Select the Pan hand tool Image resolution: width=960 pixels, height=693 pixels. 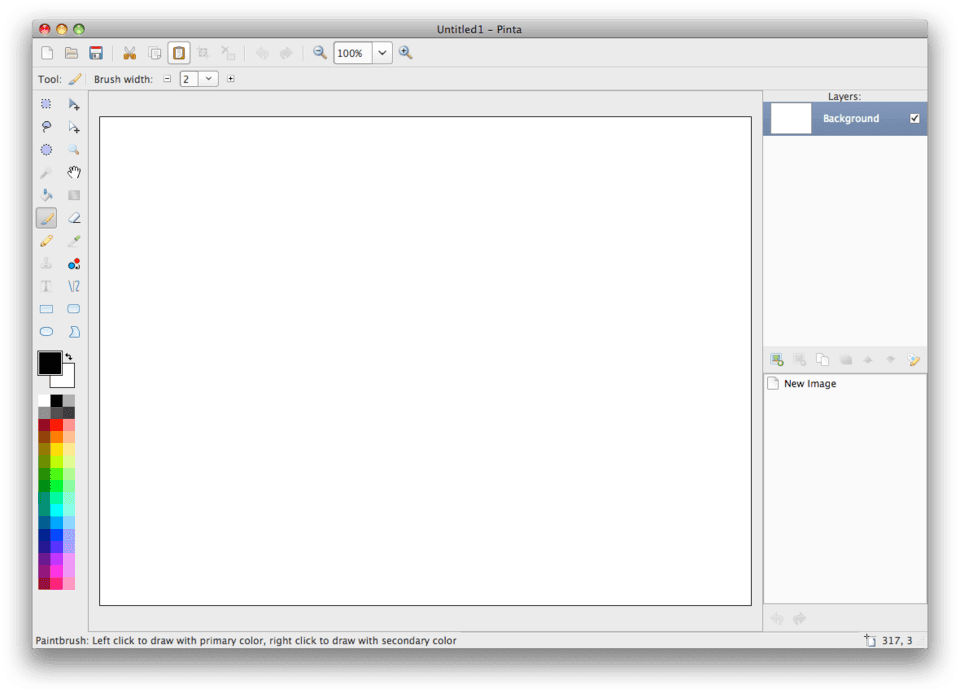(x=73, y=173)
